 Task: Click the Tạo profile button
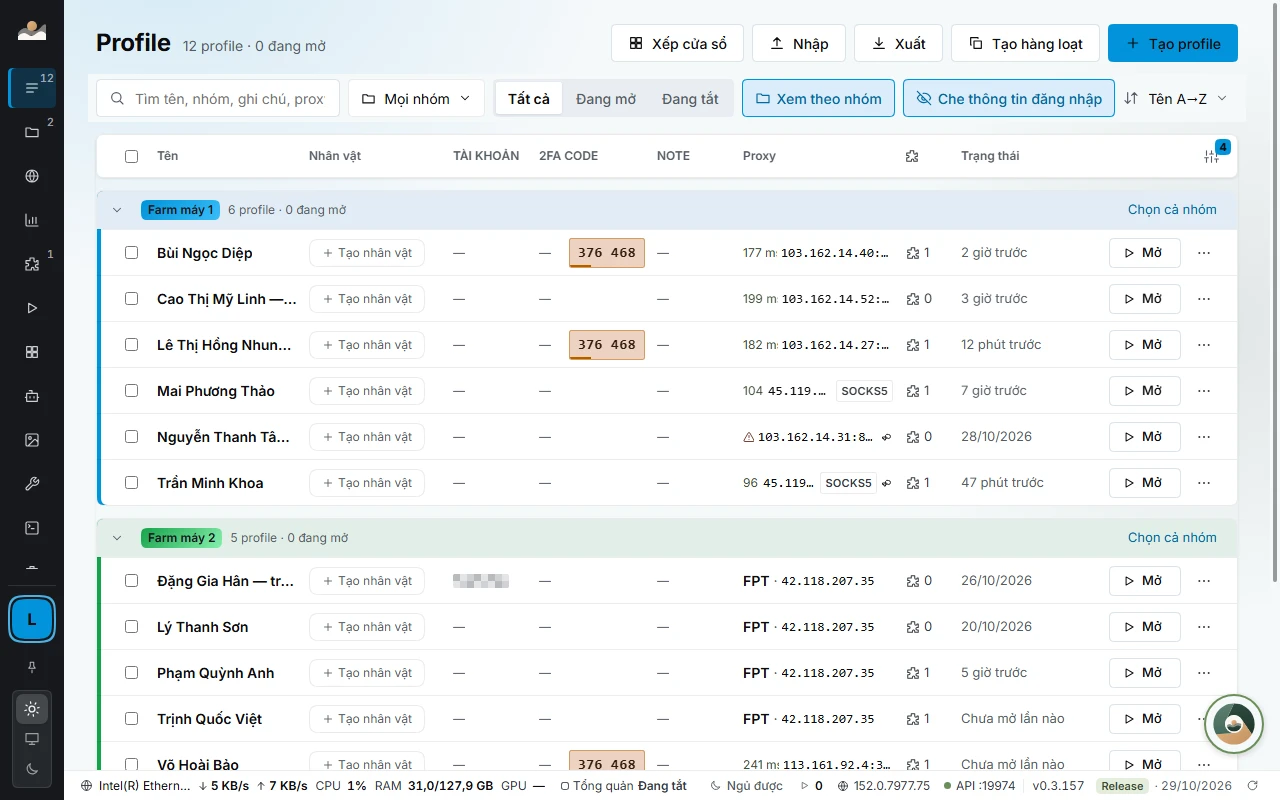pyautogui.click(x=1172, y=43)
